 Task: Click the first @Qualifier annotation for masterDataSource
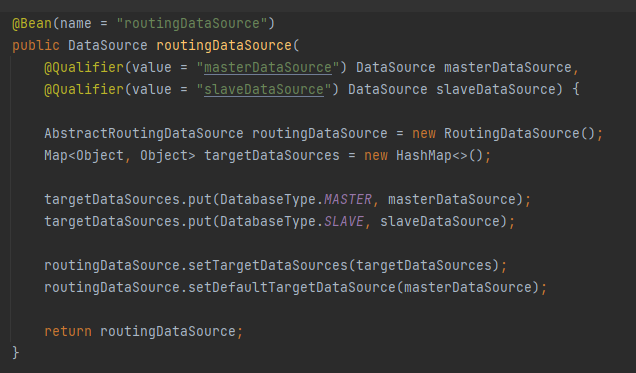pyautogui.click(x=84, y=67)
